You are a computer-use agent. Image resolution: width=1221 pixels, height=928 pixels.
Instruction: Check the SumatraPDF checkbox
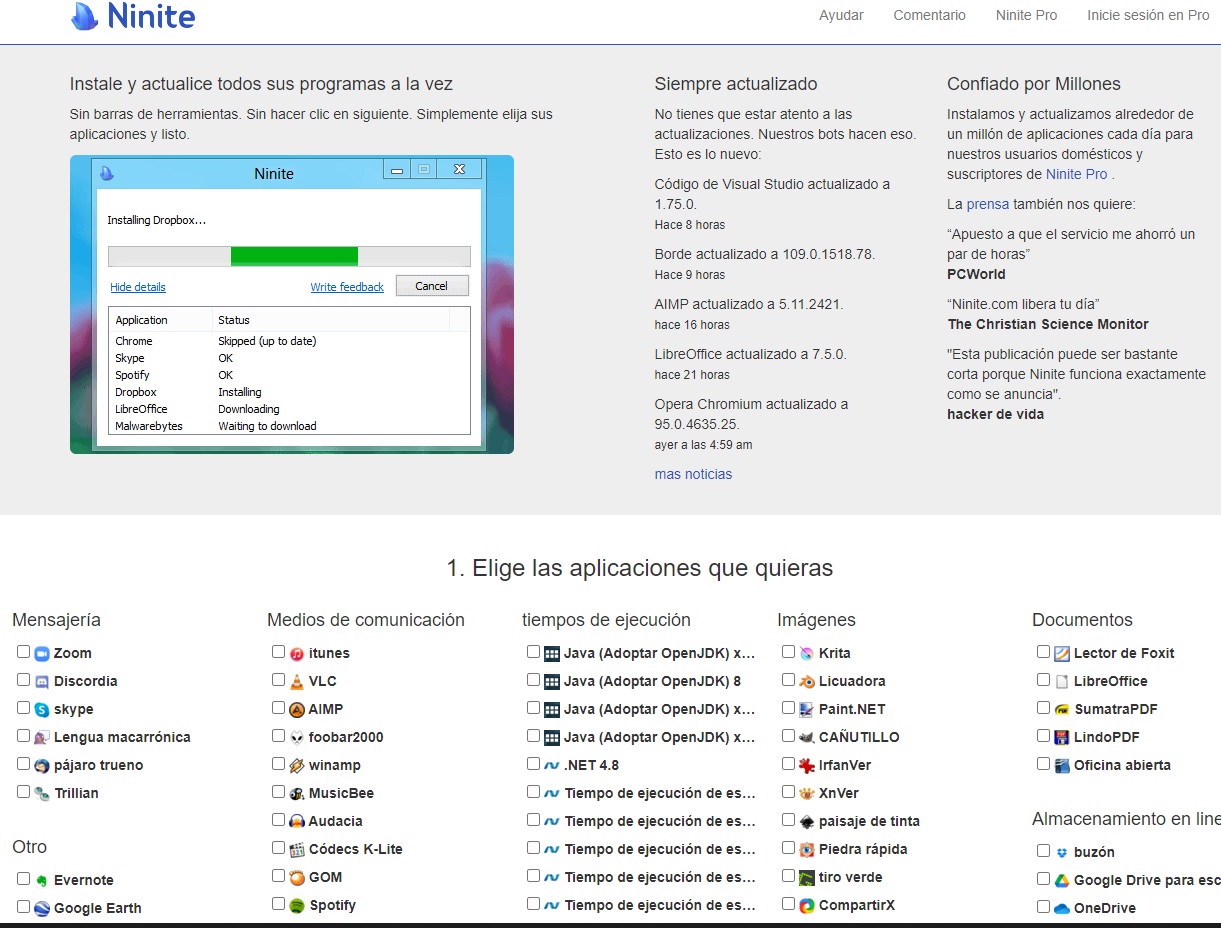pyautogui.click(x=1043, y=708)
